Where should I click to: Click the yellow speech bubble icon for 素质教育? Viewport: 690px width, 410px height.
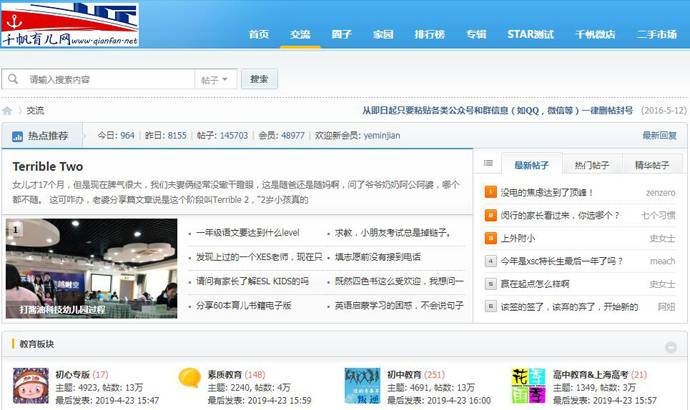click(x=190, y=380)
